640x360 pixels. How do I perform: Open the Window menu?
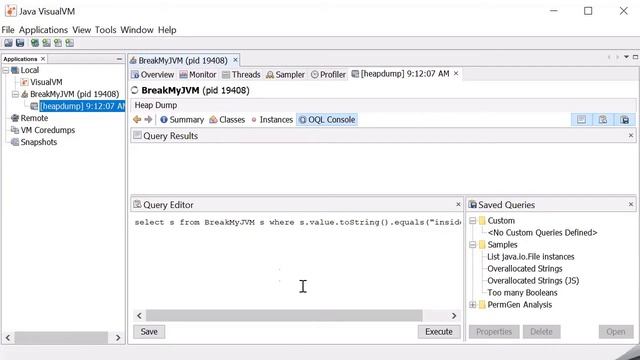point(137,30)
